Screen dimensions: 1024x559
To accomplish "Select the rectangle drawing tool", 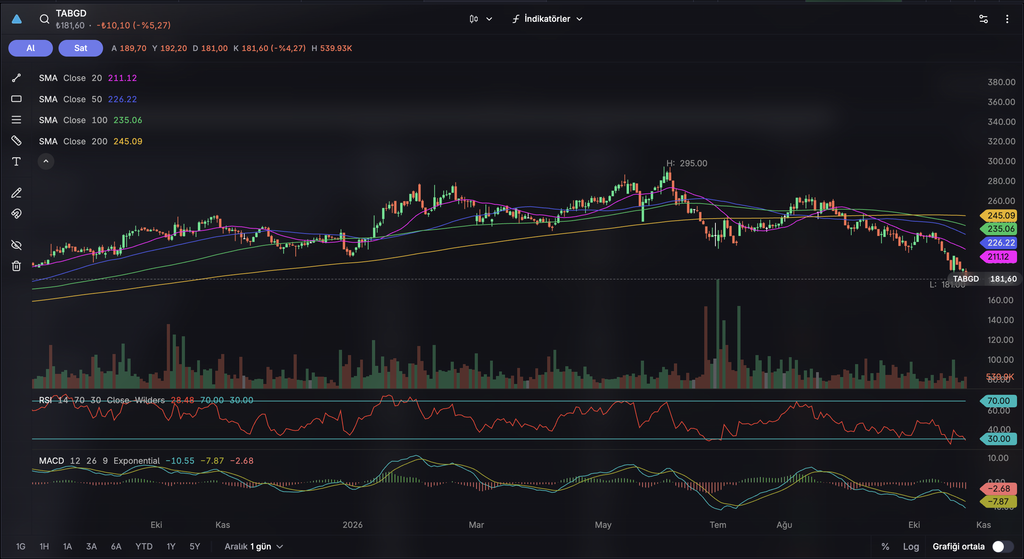I will pyautogui.click(x=16, y=99).
